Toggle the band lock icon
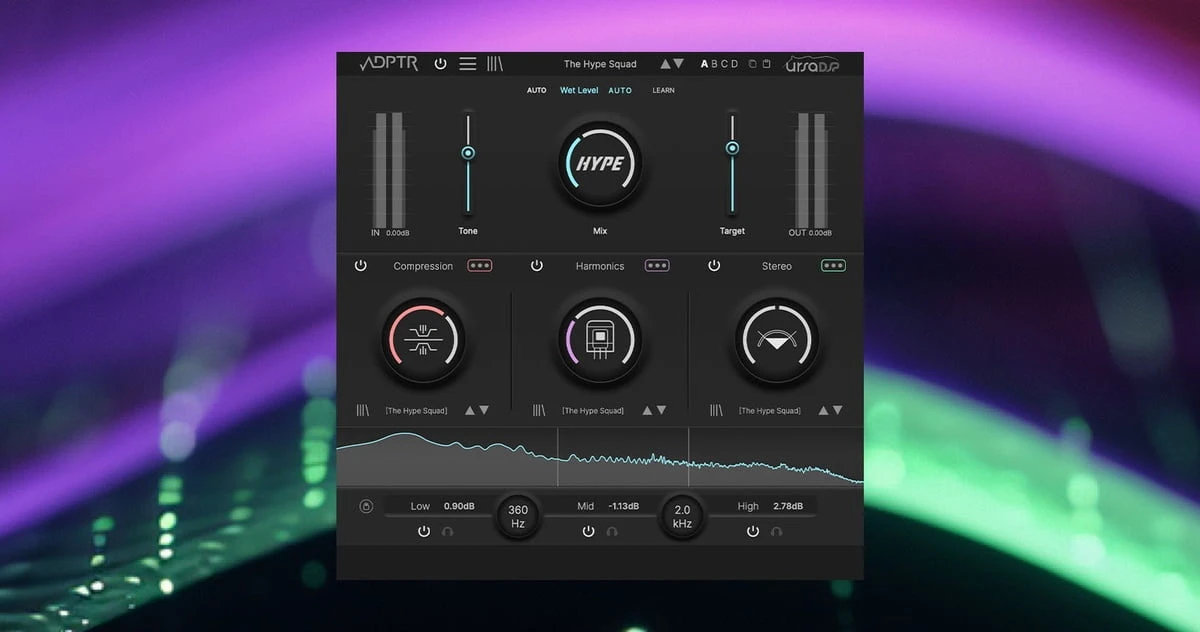Screen dimensions: 1200x632 366,506
